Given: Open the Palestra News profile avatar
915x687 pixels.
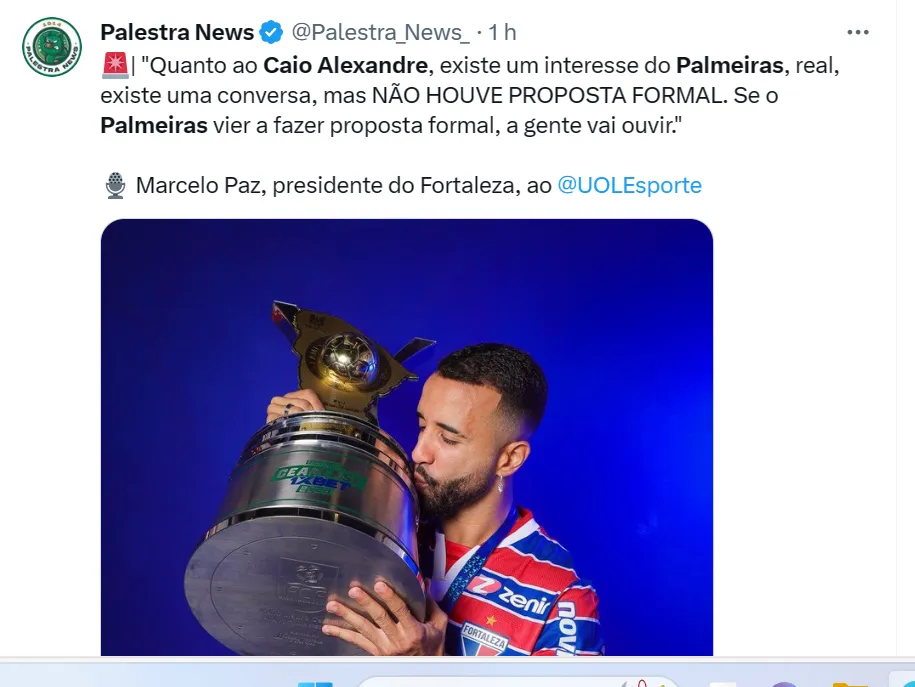Looking at the screenshot, I should 52,47.
